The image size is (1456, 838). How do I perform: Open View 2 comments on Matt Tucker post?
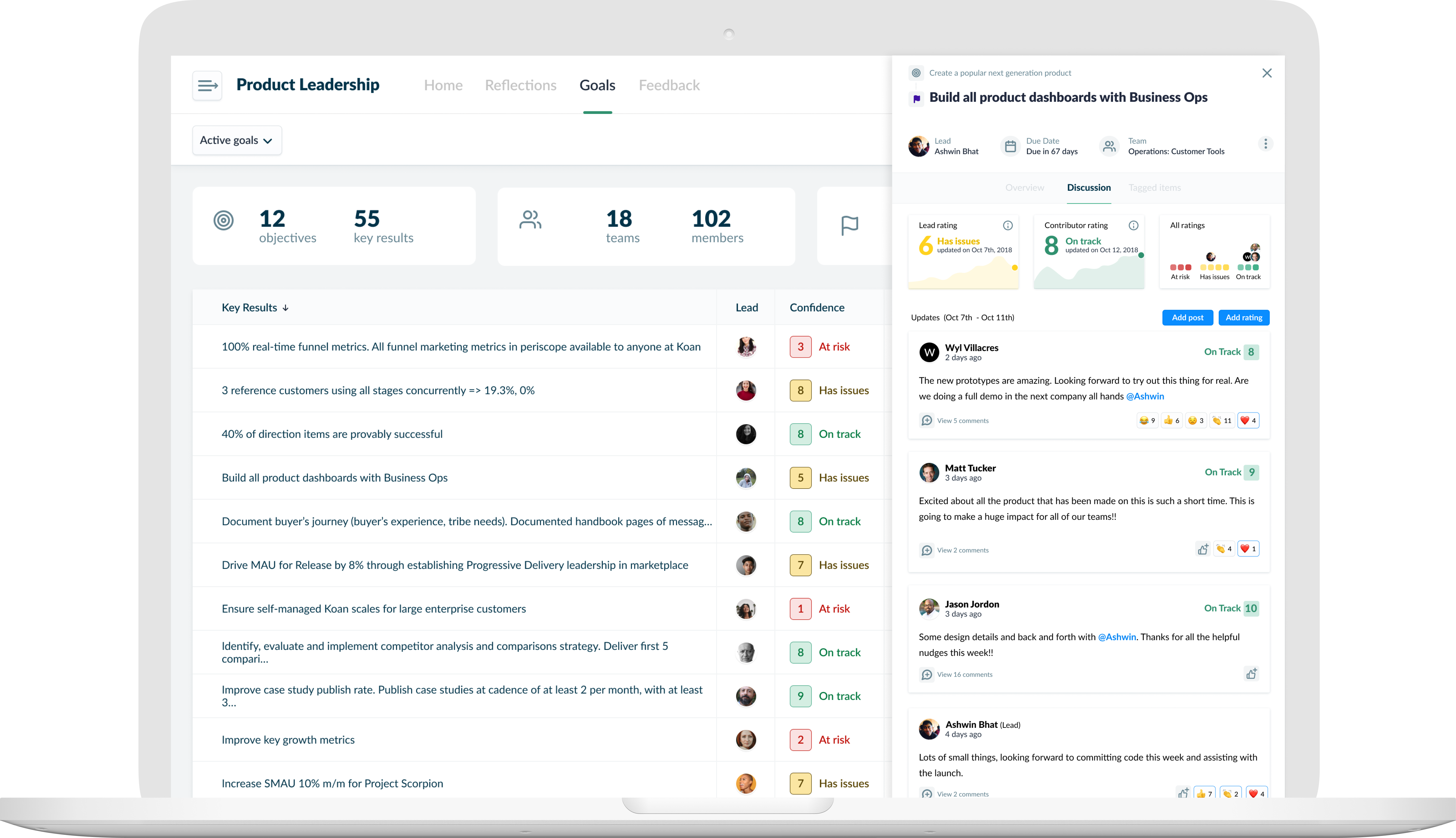963,550
